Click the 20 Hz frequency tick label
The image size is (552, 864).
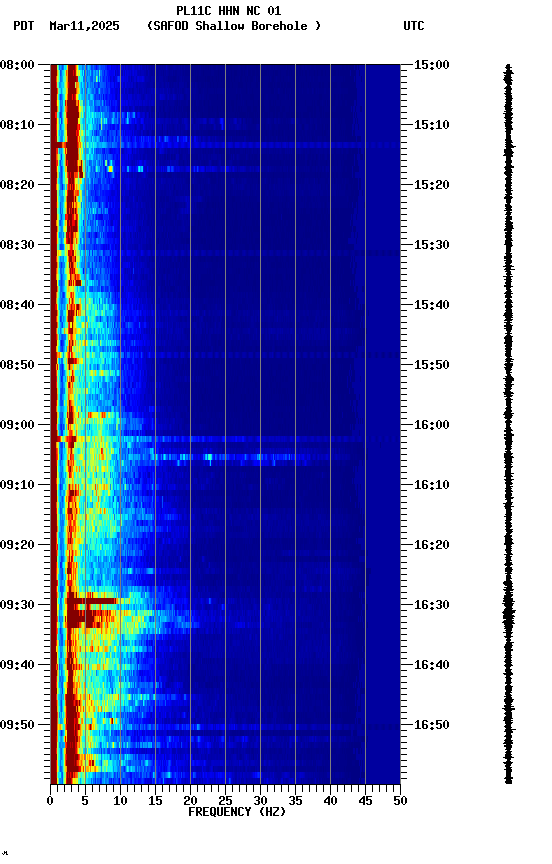(x=190, y=801)
